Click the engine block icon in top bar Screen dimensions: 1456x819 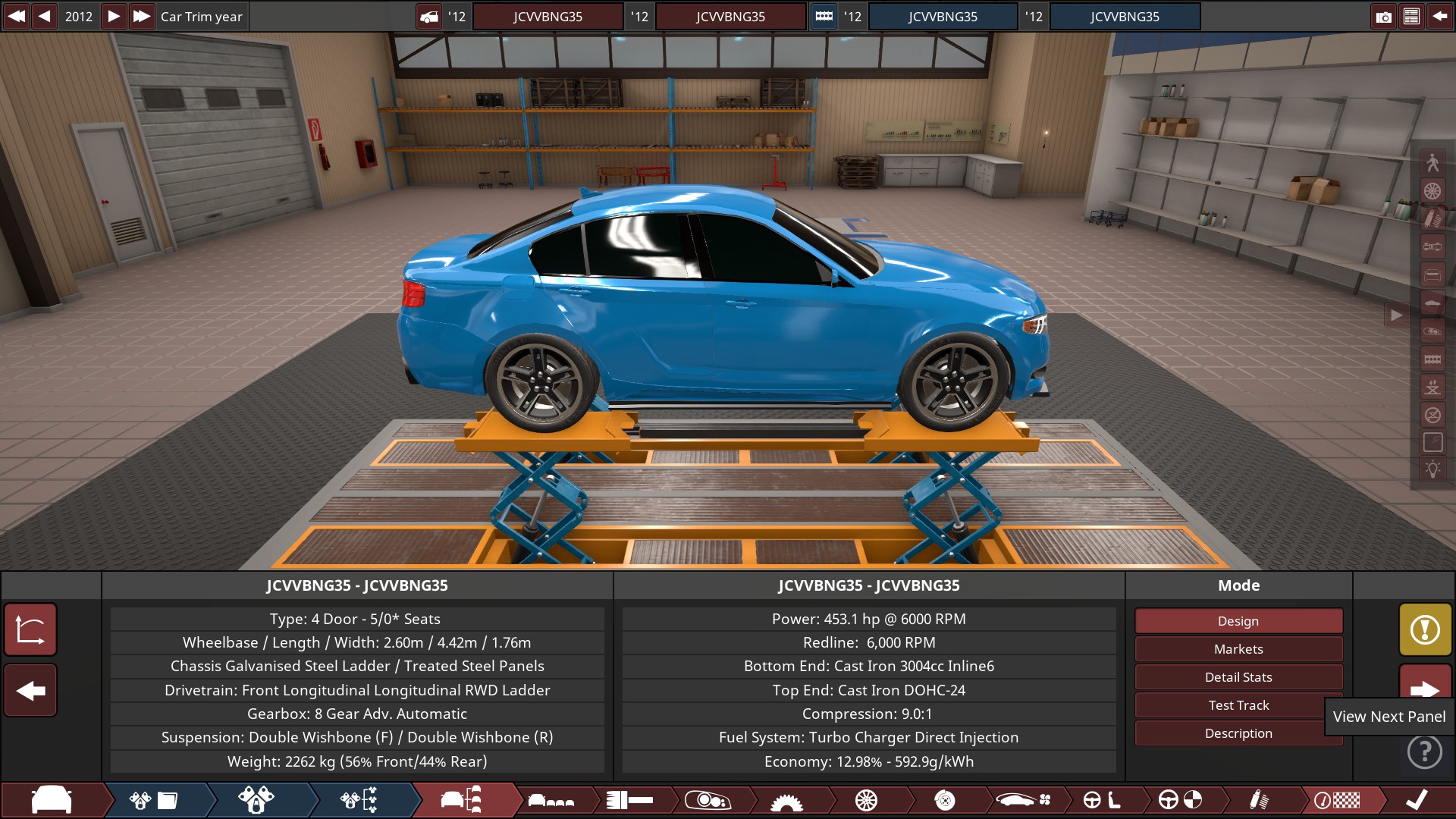coord(824,17)
